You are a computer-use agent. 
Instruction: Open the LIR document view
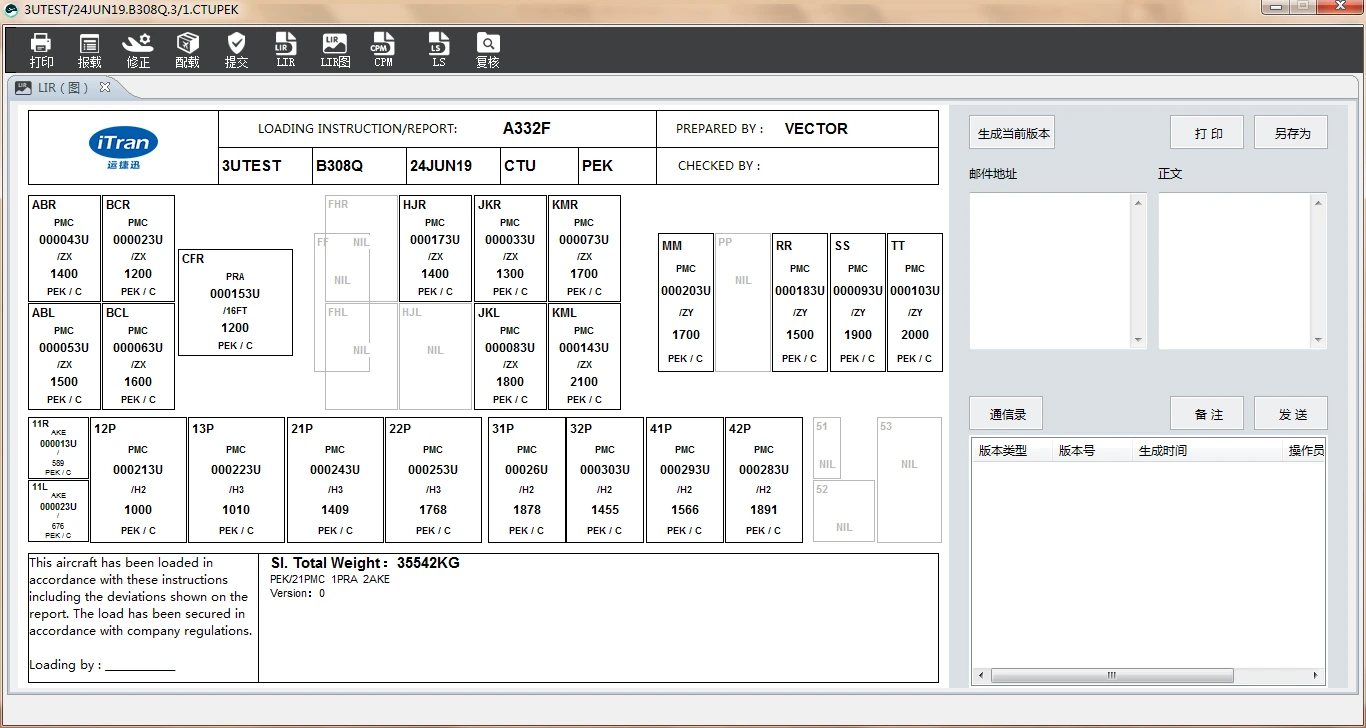(285, 49)
